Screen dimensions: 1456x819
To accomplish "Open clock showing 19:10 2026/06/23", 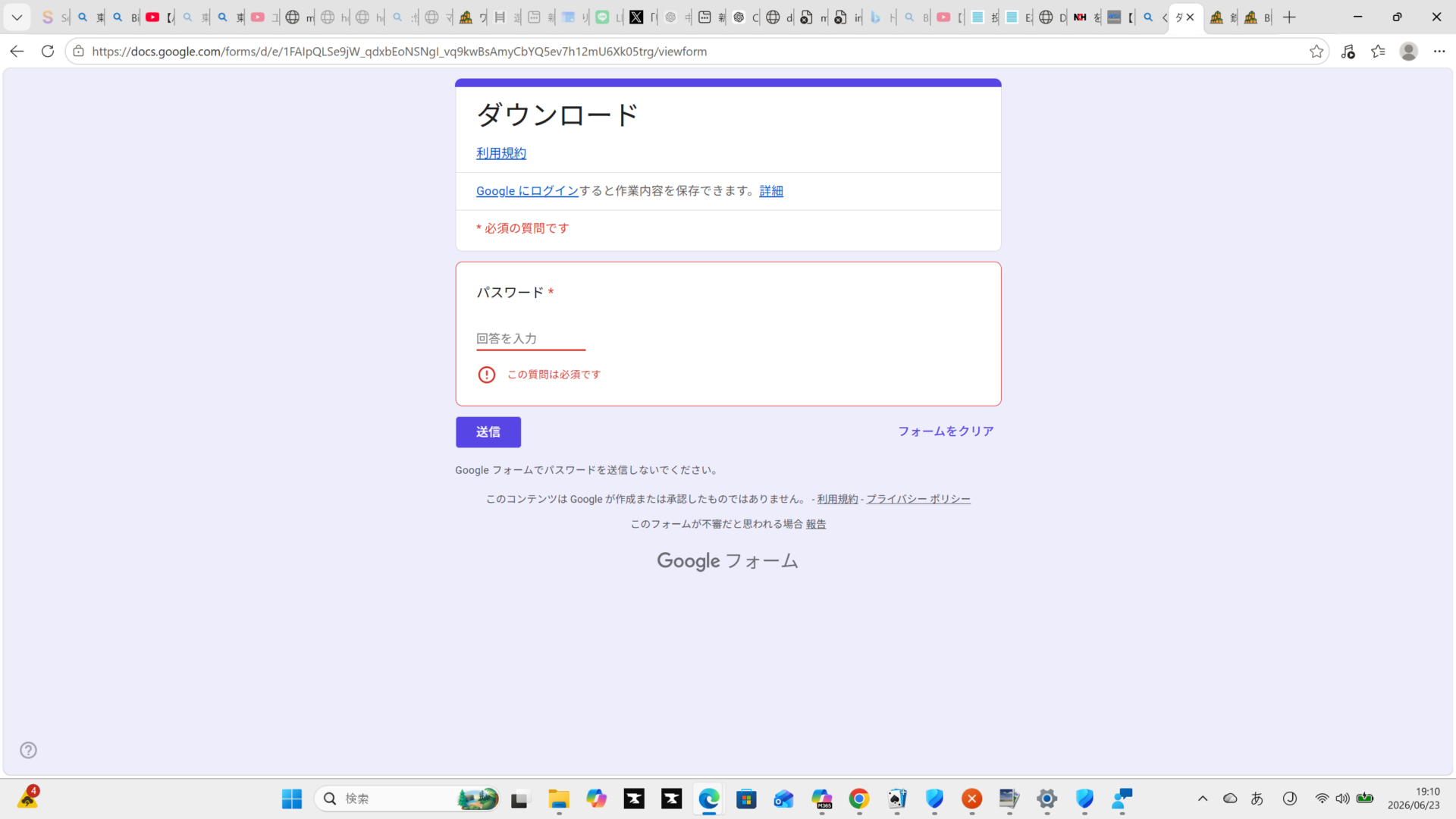I will point(1414,799).
